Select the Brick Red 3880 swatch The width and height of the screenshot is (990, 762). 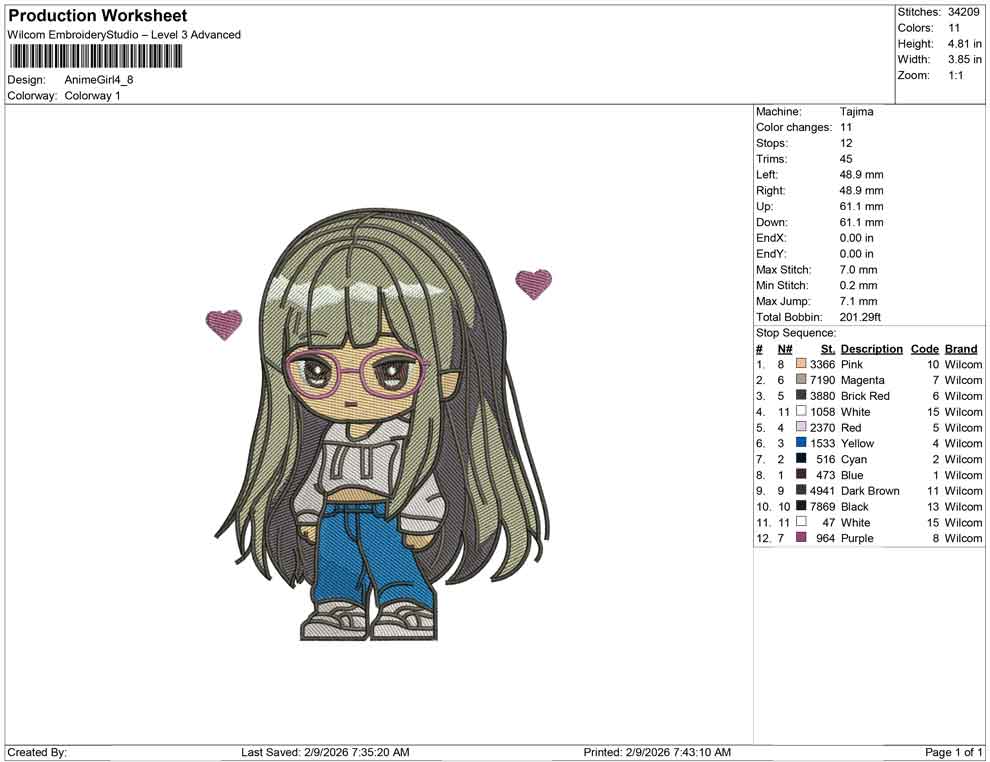[x=800, y=396]
